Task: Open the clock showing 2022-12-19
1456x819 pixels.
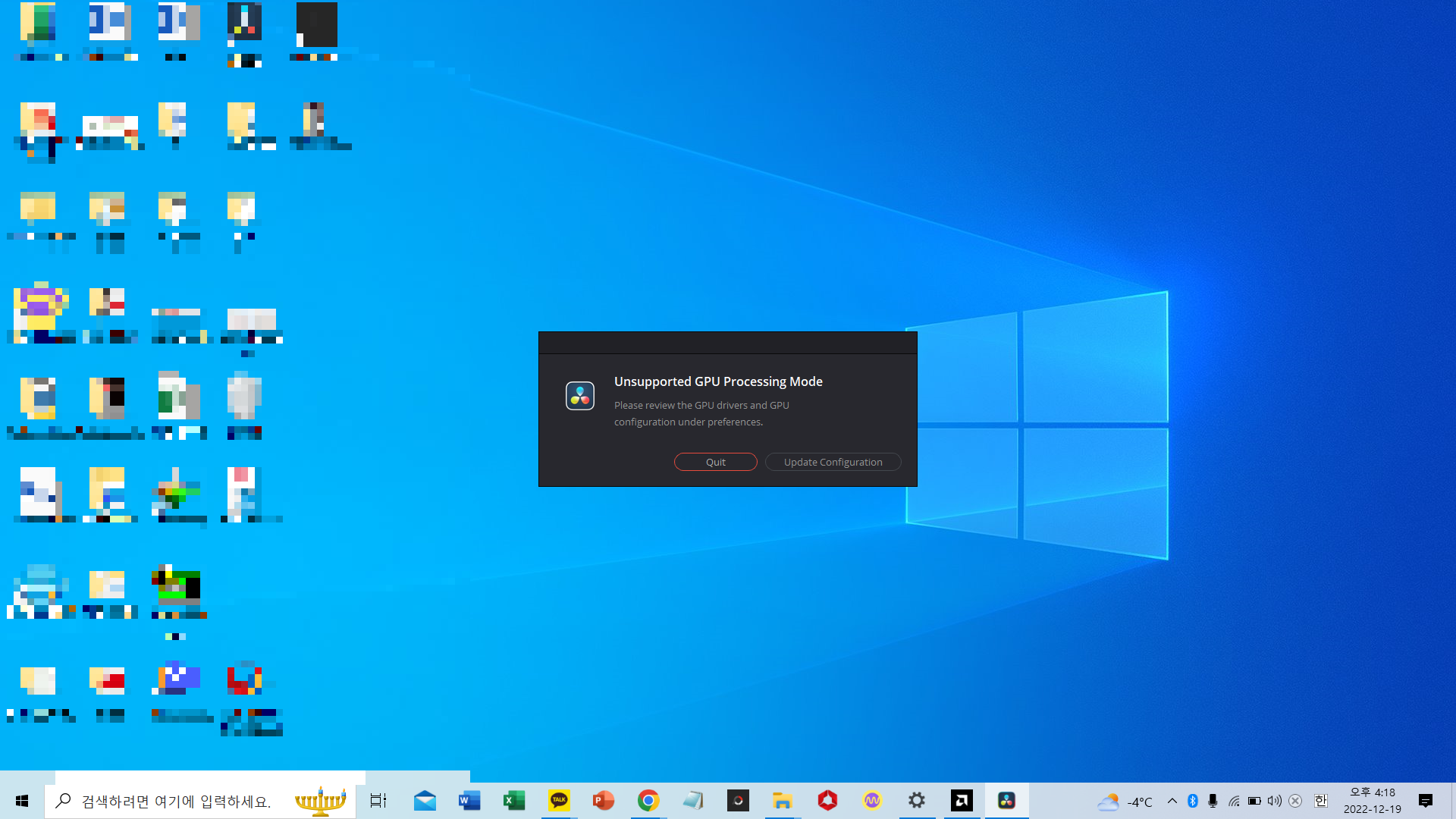Action: pyautogui.click(x=1373, y=801)
